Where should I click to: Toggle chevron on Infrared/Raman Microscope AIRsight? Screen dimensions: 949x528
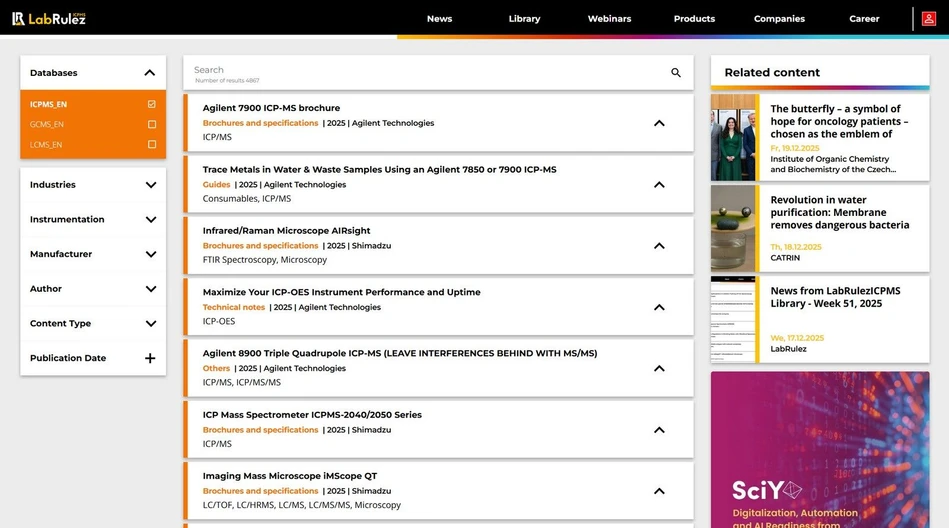tap(659, 245)
